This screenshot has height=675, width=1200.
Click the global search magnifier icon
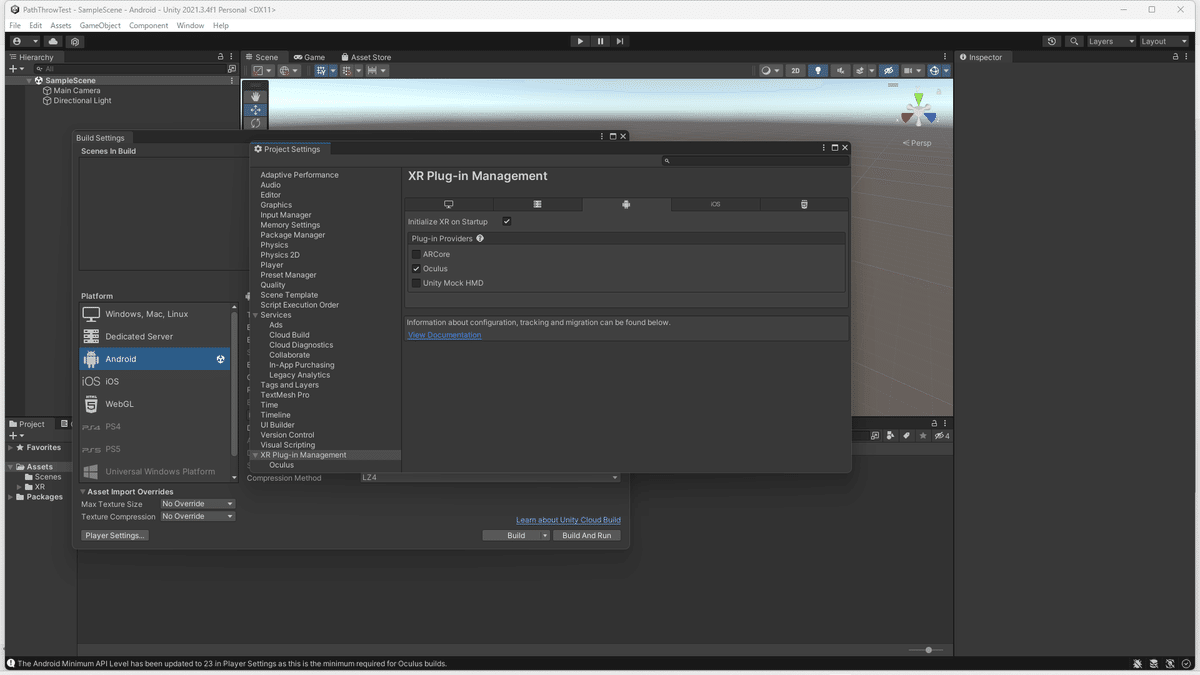coord(1074,42)
